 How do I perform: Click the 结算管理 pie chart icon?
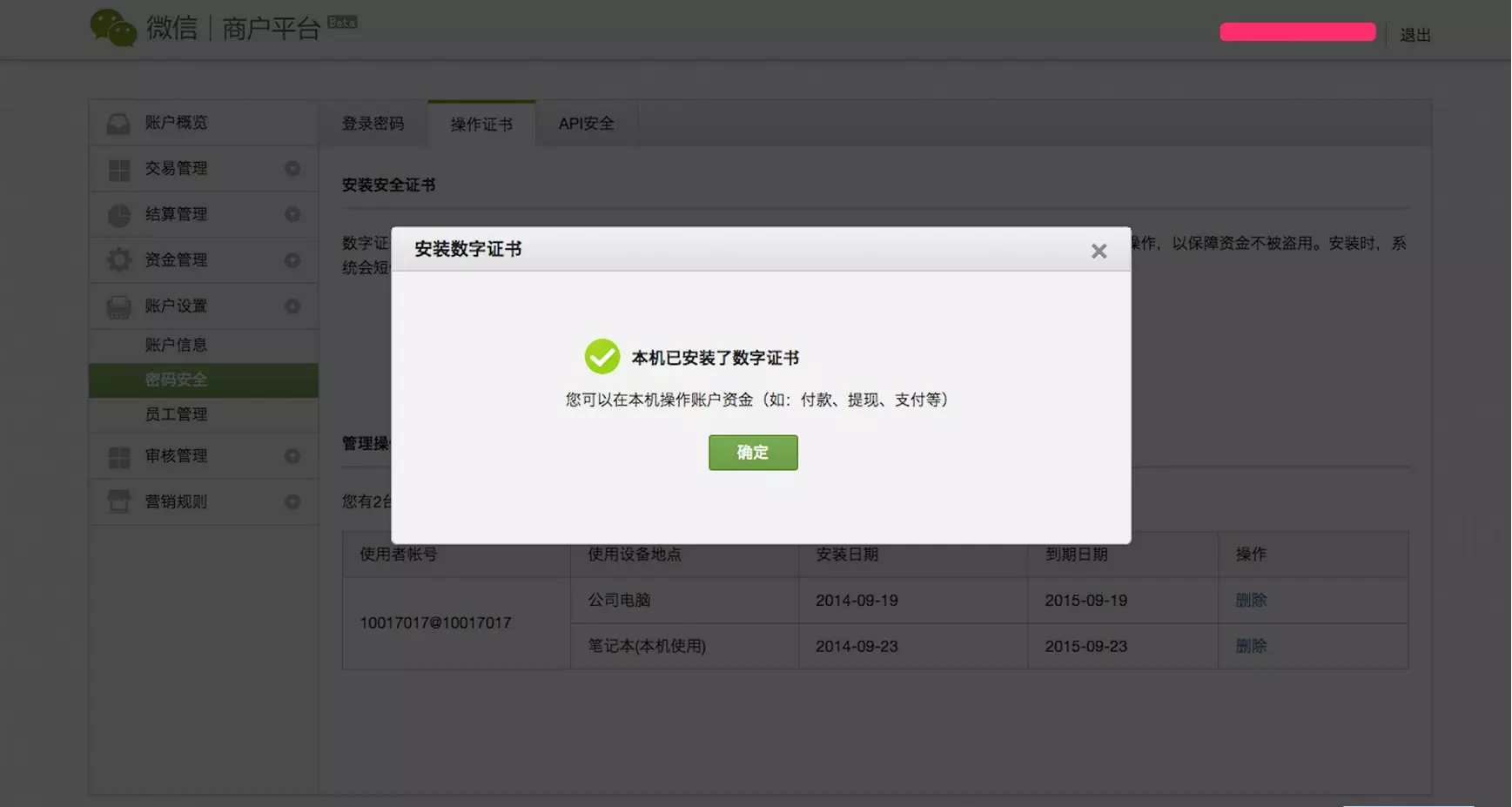pos(118,215)
